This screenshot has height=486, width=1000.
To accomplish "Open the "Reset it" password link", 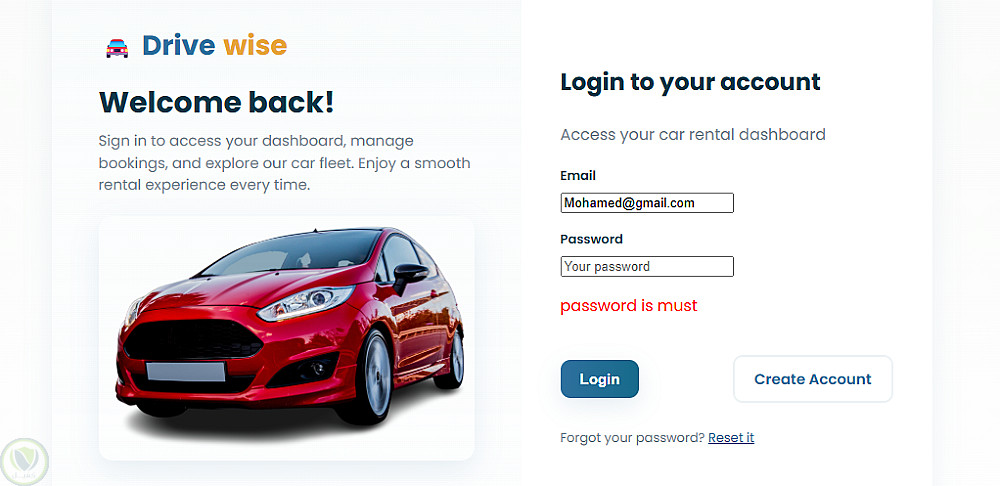I will click(731, 438).
